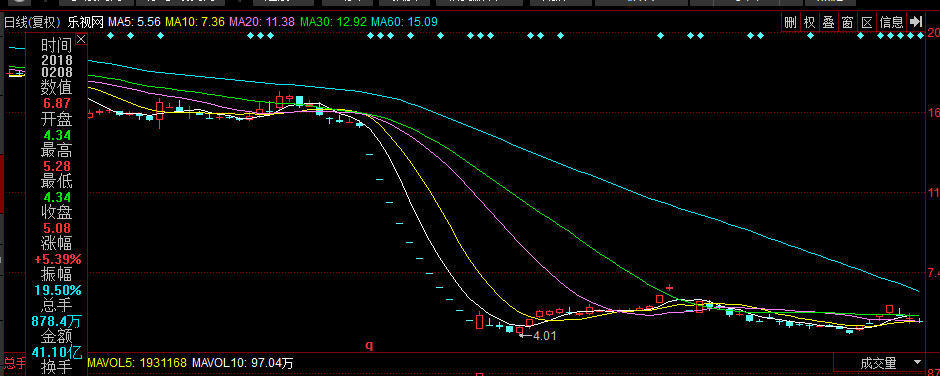This screenshot has width=940, height=376.
Task: Click the red q marker below chart
Action: pyautogui.click(x=369, y=345)
